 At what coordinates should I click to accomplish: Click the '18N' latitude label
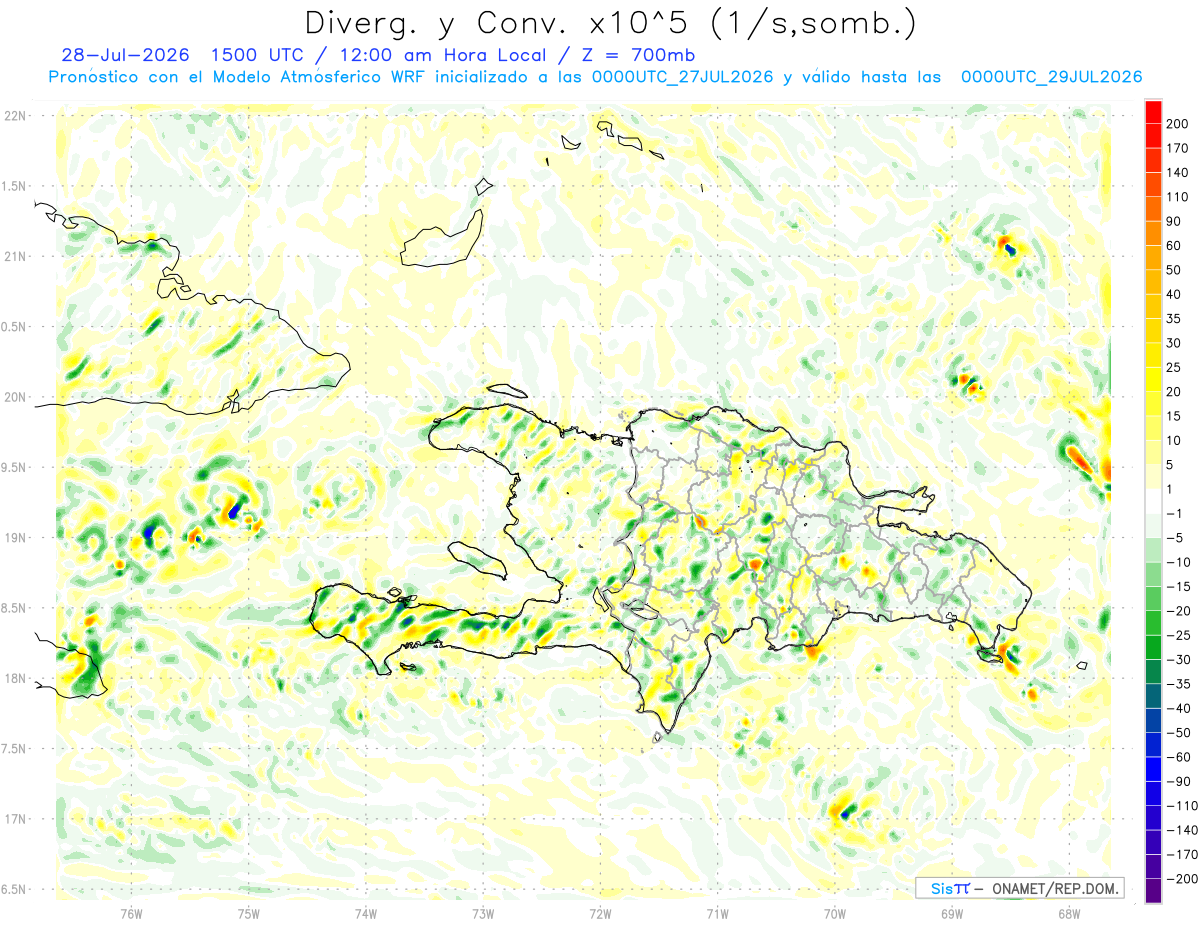[x=15, y=678]
